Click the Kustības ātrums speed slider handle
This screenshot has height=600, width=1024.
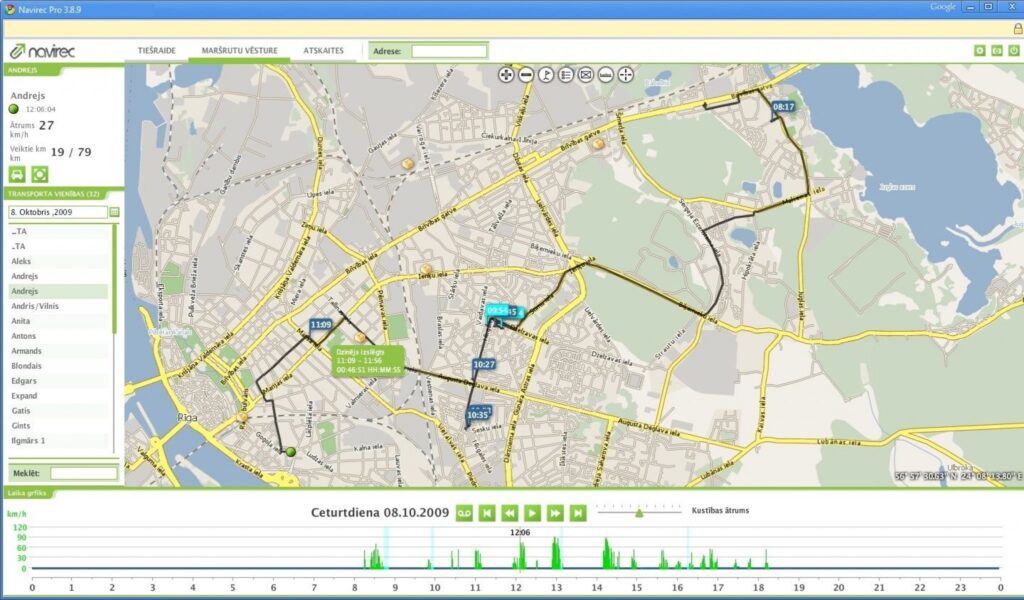point(639,513)
